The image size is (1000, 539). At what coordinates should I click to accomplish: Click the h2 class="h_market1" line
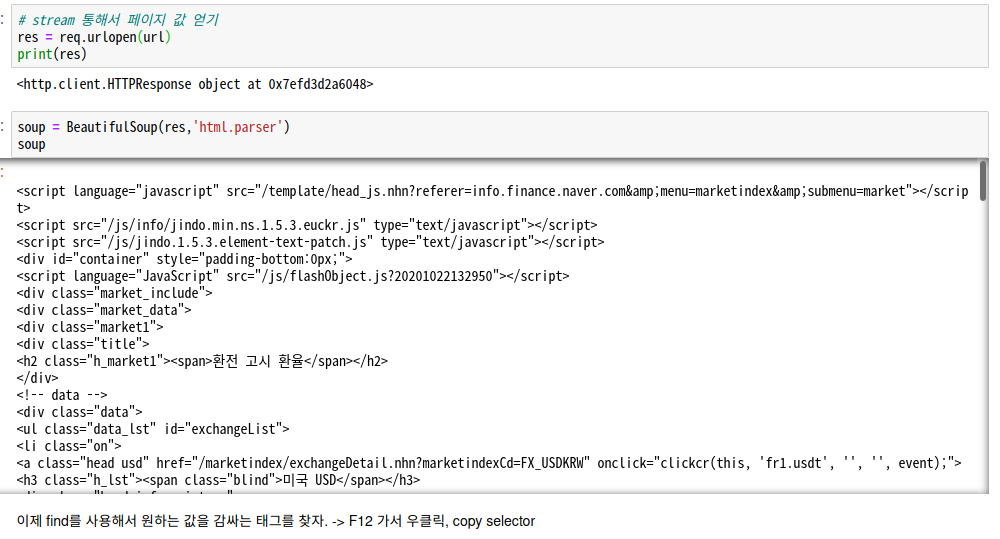[x=202, y=361]
